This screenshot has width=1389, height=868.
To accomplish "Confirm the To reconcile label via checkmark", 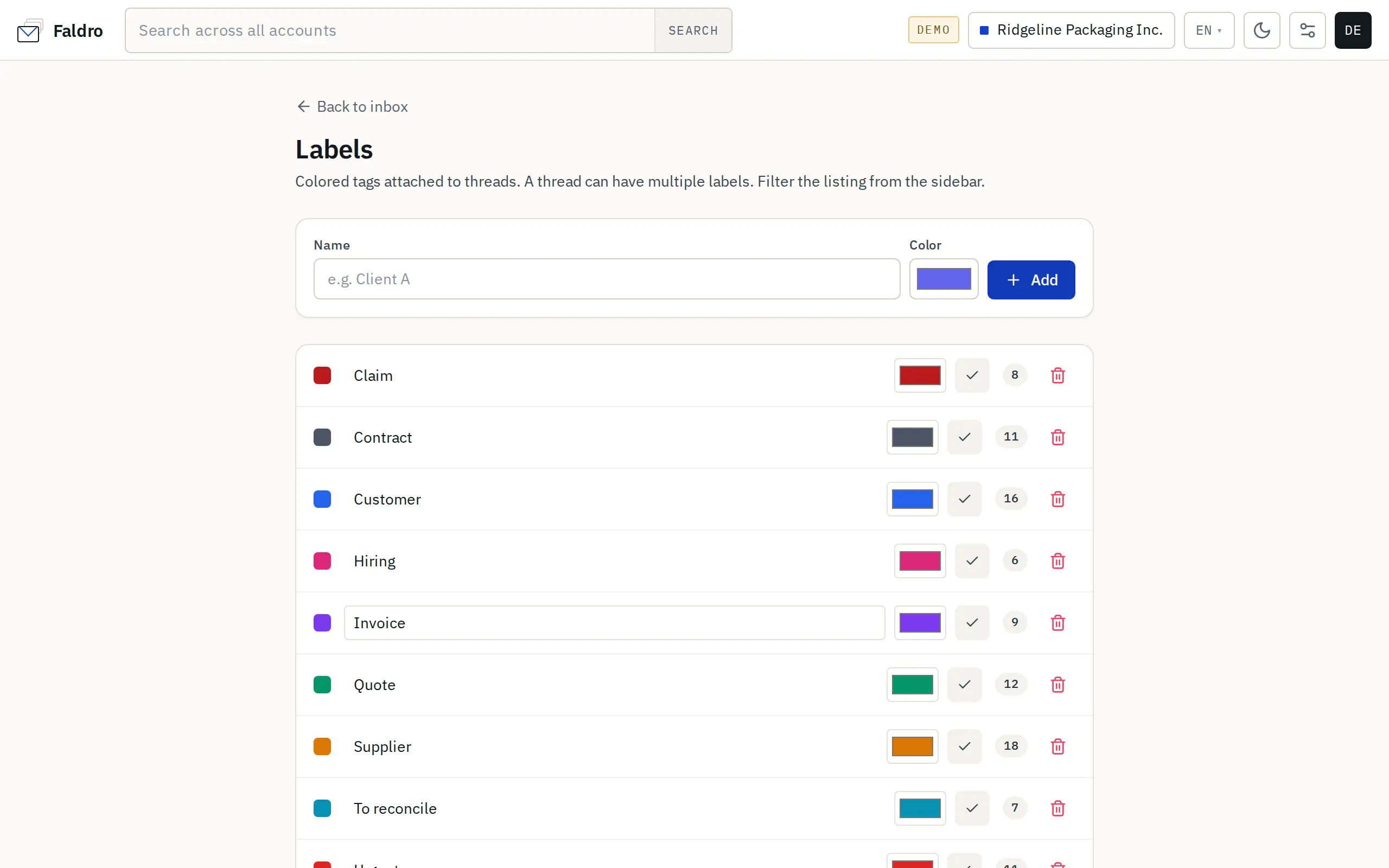I will (x=972, y=808).
